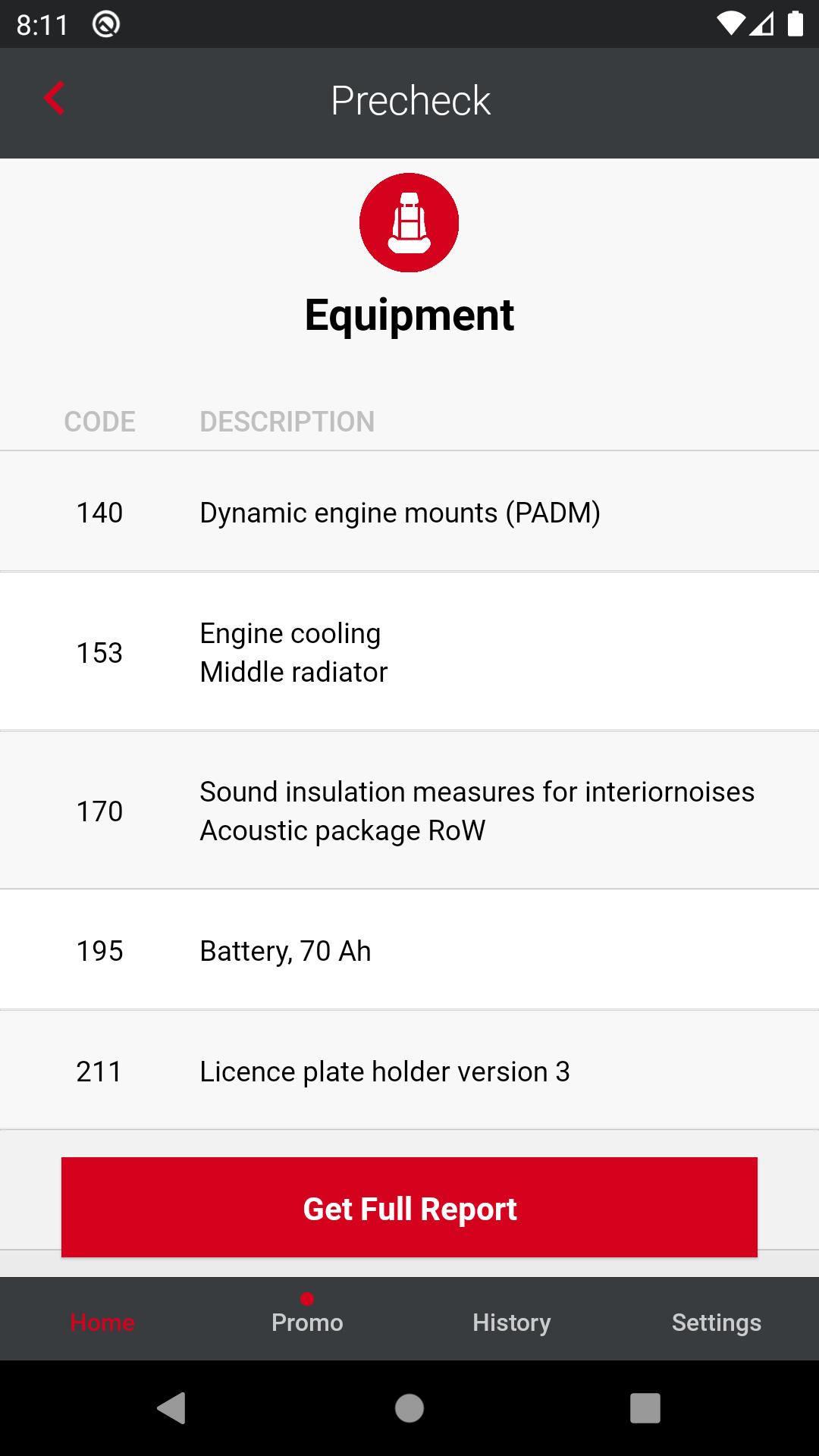Tap the red Promo notification dot
The image size is (819, 1456).
[307, 1299]
